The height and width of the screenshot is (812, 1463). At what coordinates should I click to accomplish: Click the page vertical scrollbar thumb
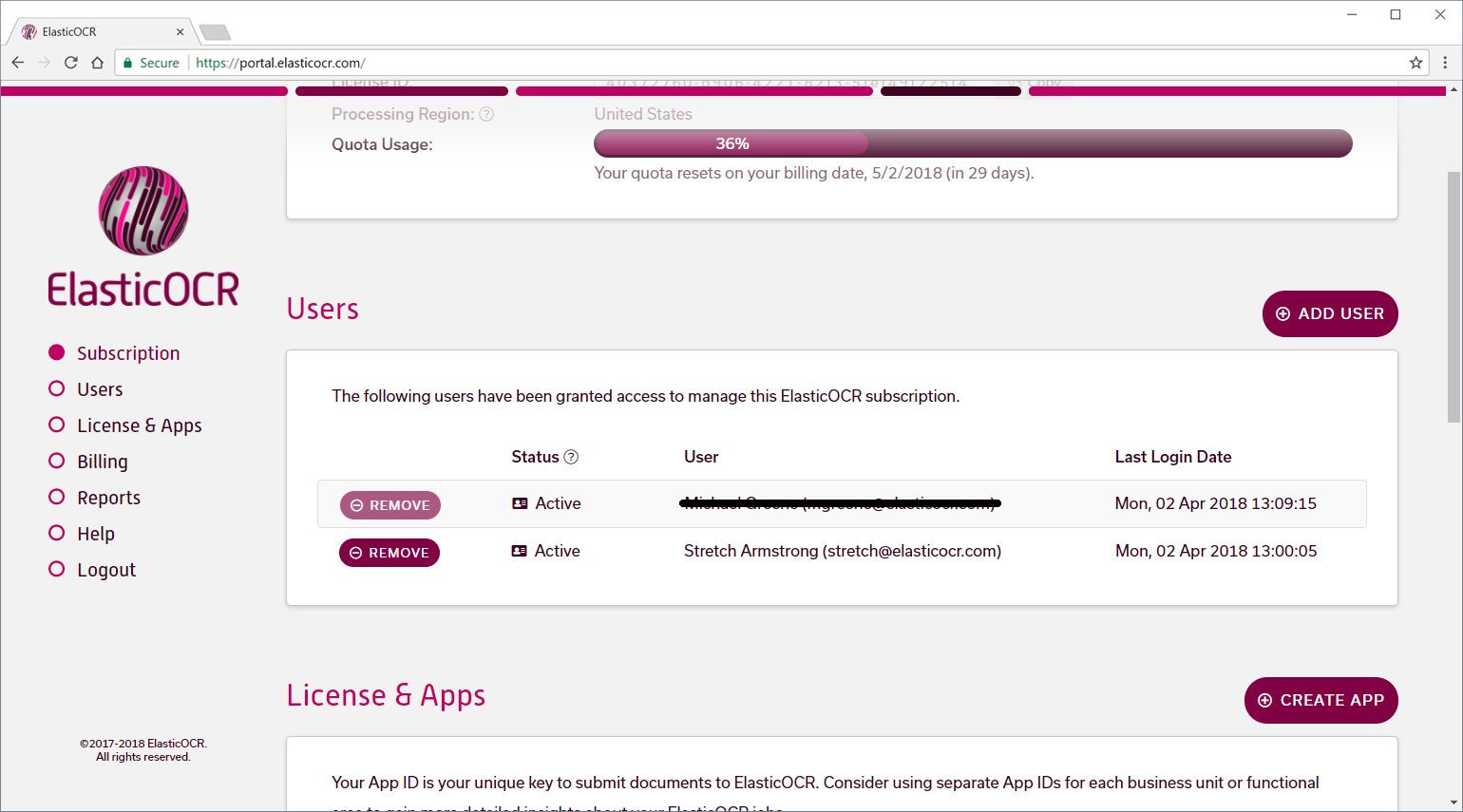click(1453, 296)
